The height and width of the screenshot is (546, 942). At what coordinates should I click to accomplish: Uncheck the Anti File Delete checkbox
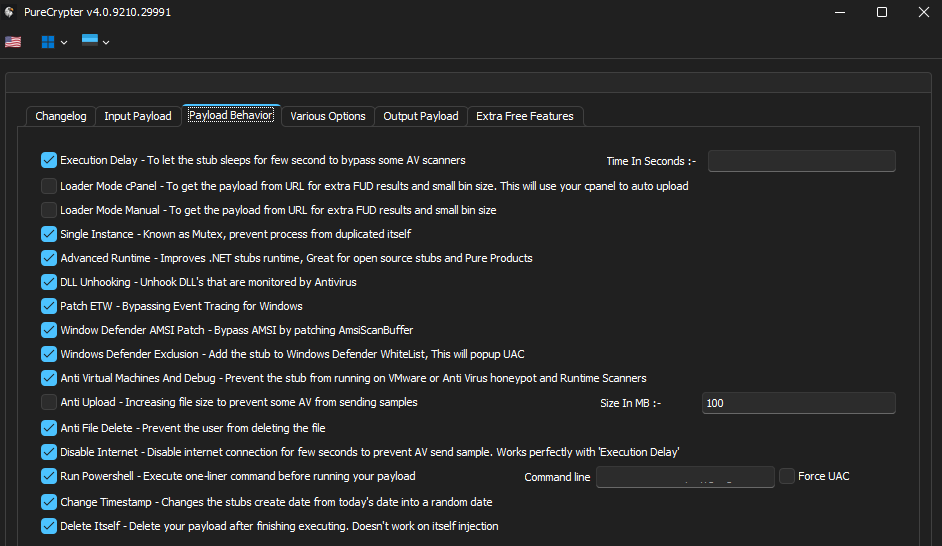[49, 428]
